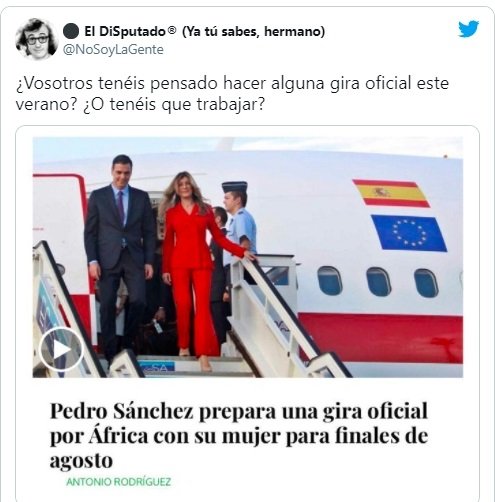Click the black circle emoji beside the name

click(x=71, y=31)
